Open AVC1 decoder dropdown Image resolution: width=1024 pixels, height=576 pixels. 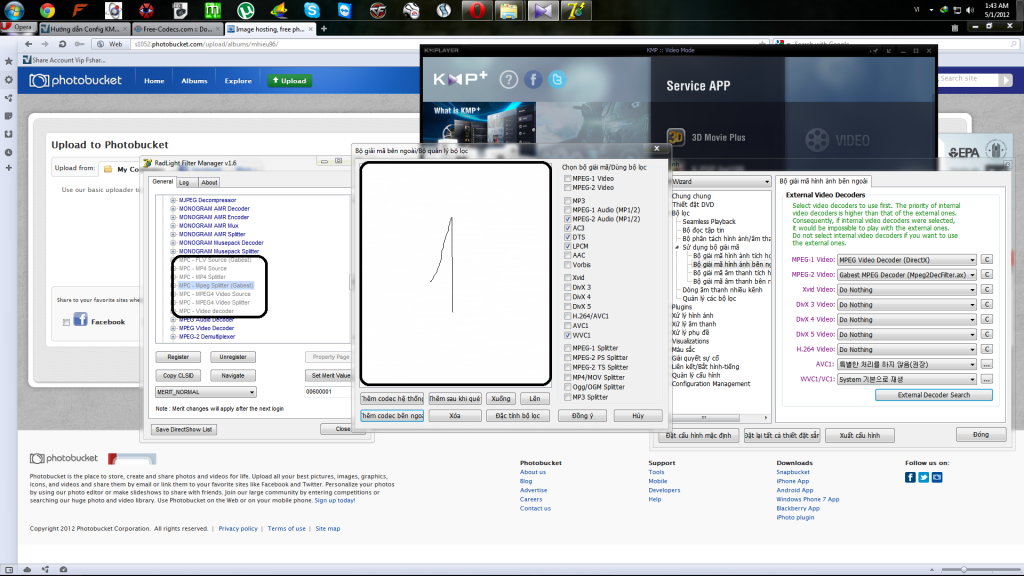(x=906, y=364)
